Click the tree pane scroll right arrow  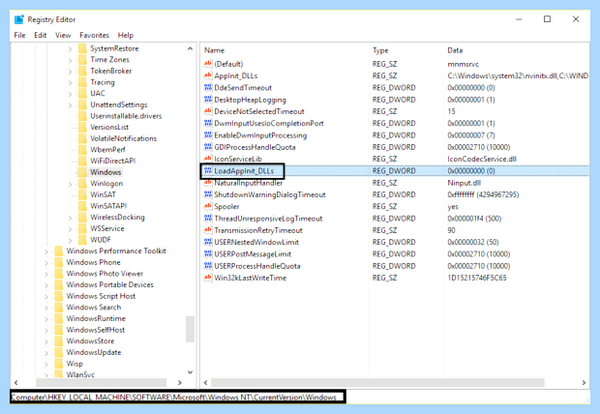[179, 382]
